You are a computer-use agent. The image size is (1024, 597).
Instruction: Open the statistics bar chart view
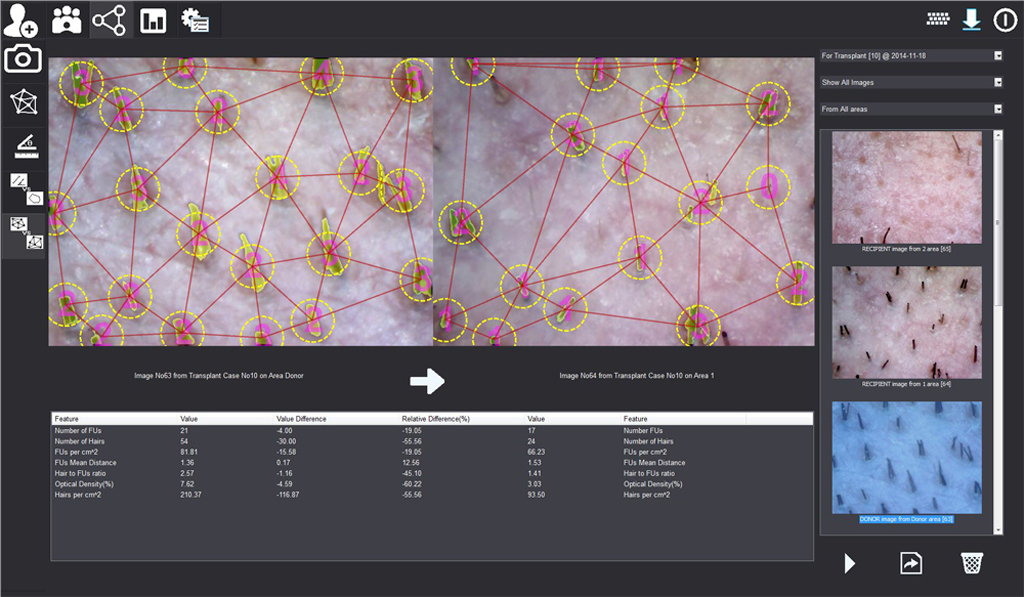(x=153, y=20)
